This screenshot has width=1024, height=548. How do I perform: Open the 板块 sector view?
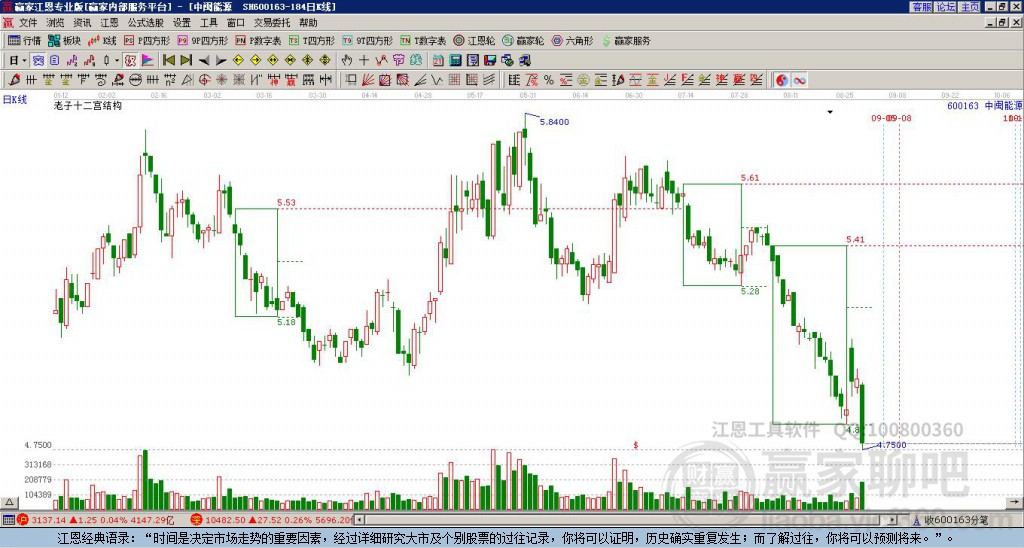click(65, 40)
